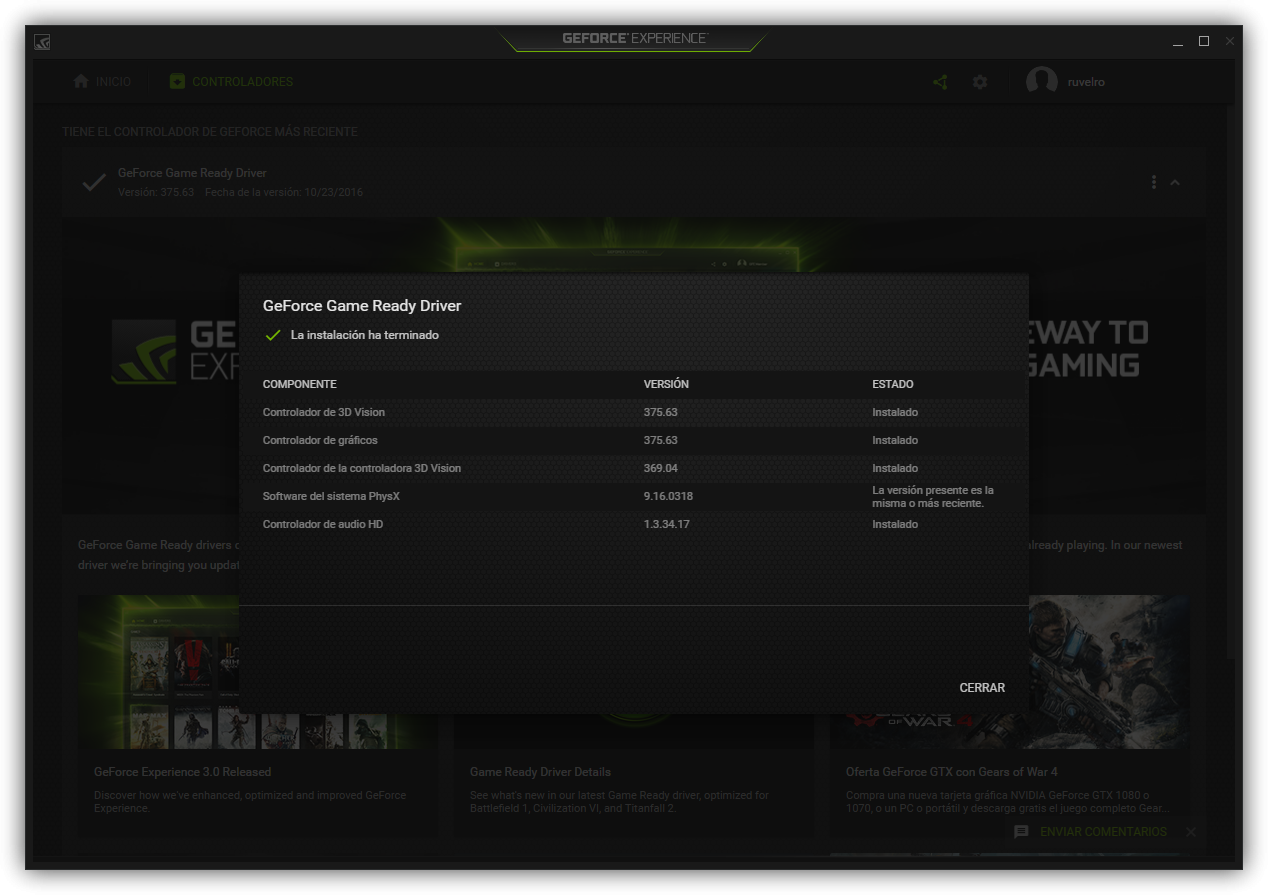The width and height of the screenshot is (1268, 895).
Task: Select the VERSIÓN column header
Action: coord(666,384)
